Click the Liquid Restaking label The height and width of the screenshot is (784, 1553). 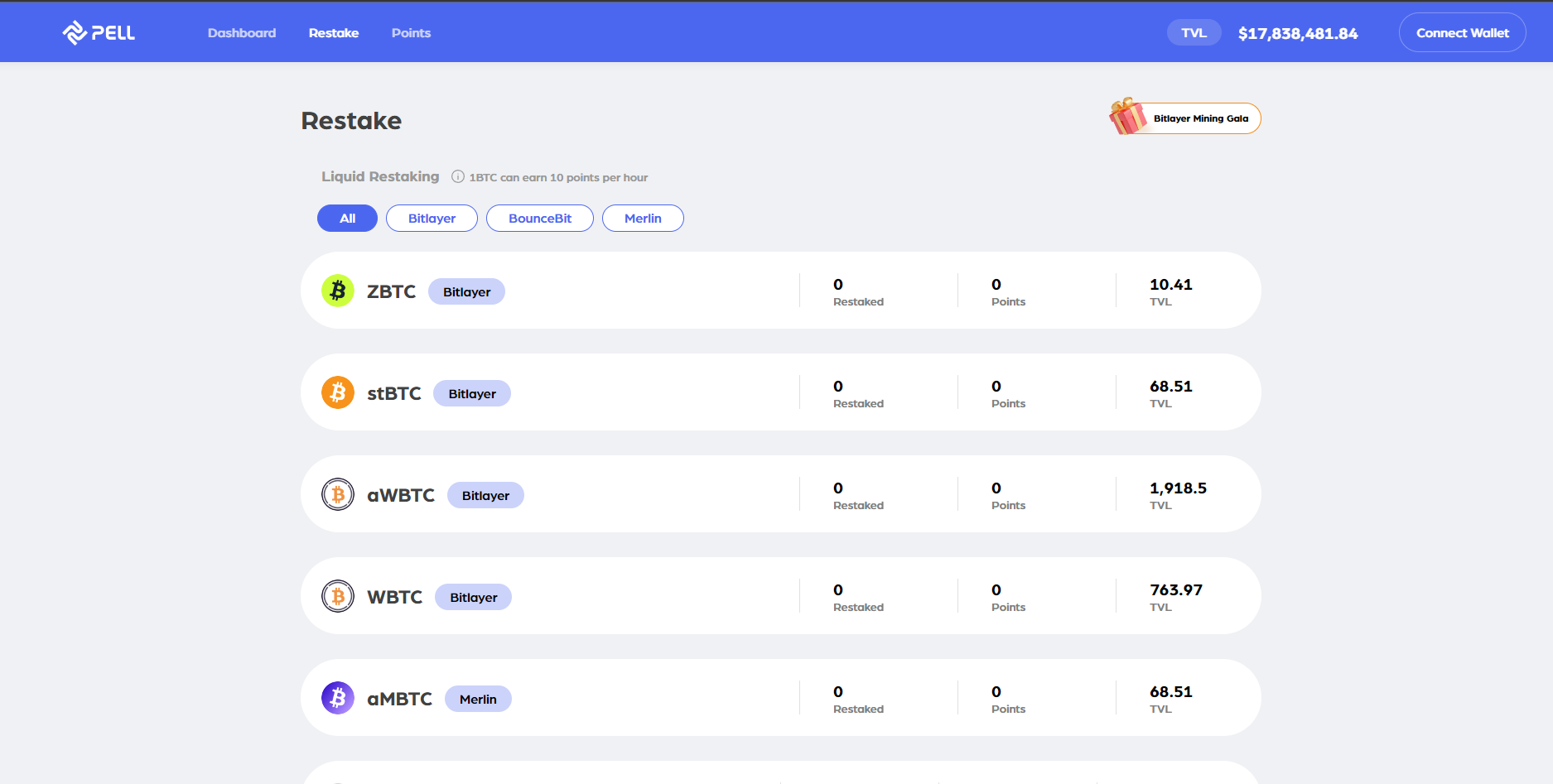point(380,176)
